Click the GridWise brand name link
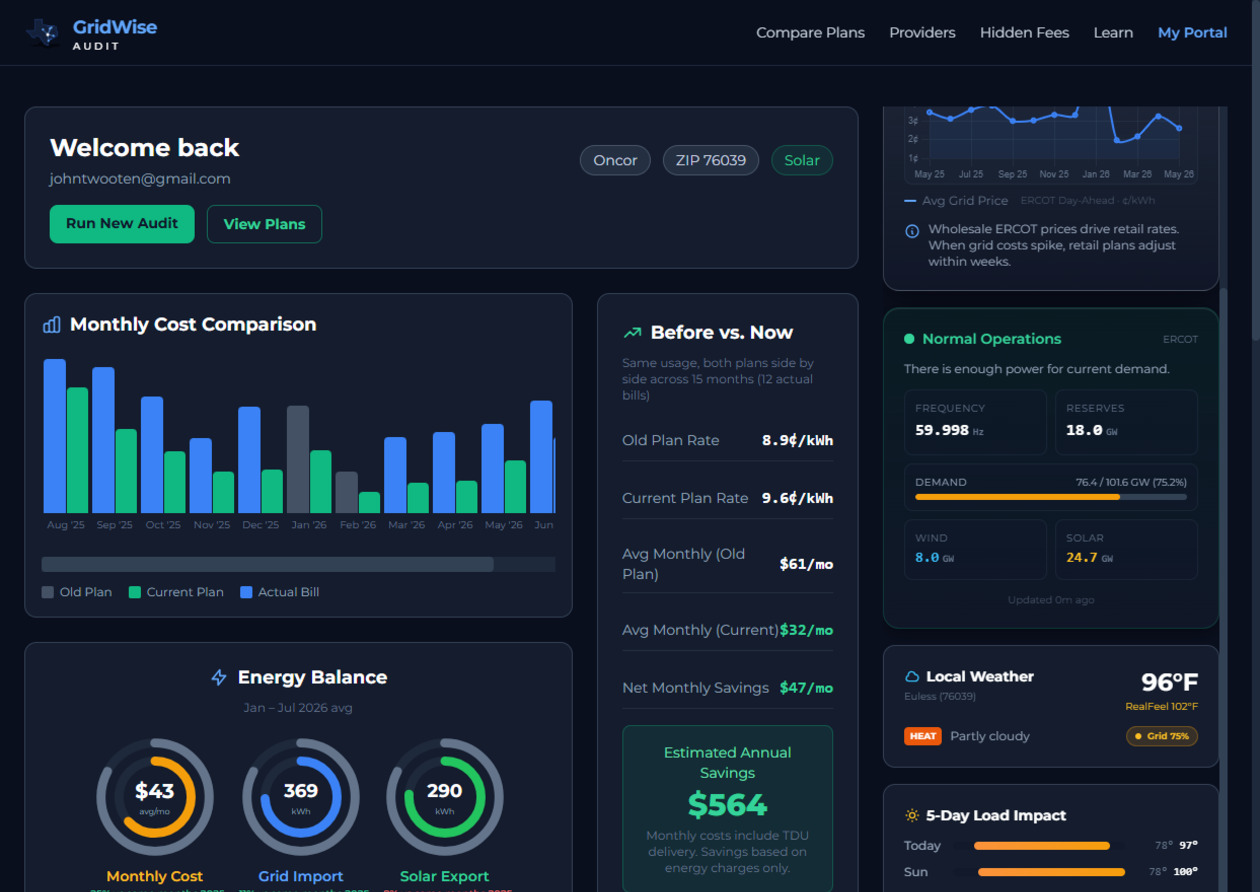 [x=114, y=27]
